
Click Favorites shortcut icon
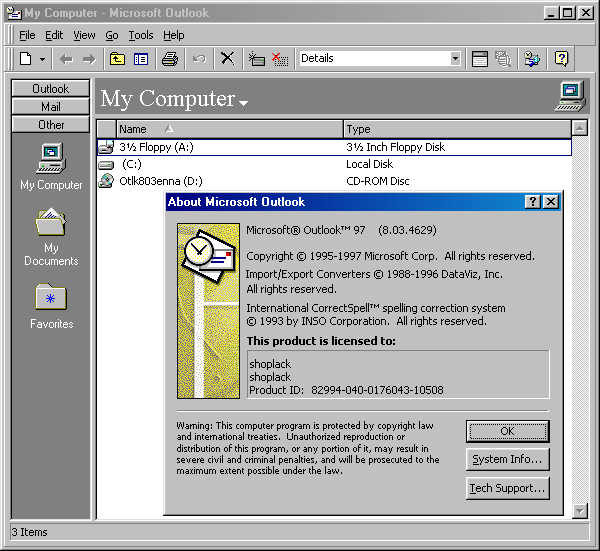(51, 297)
